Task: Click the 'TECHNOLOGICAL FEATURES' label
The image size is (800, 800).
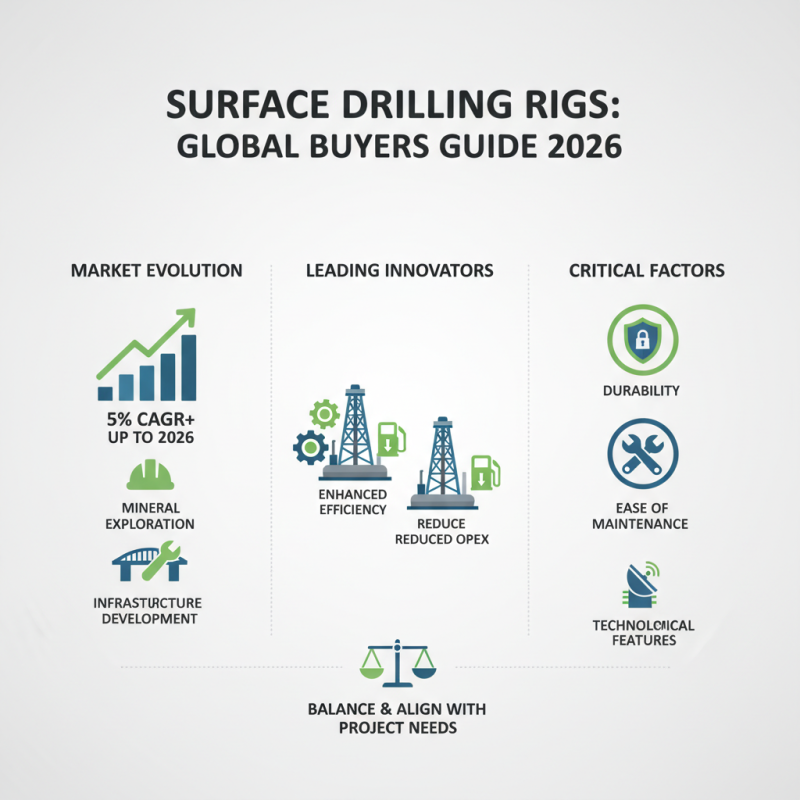Action: pyautogui.click(x=643, y=633)
